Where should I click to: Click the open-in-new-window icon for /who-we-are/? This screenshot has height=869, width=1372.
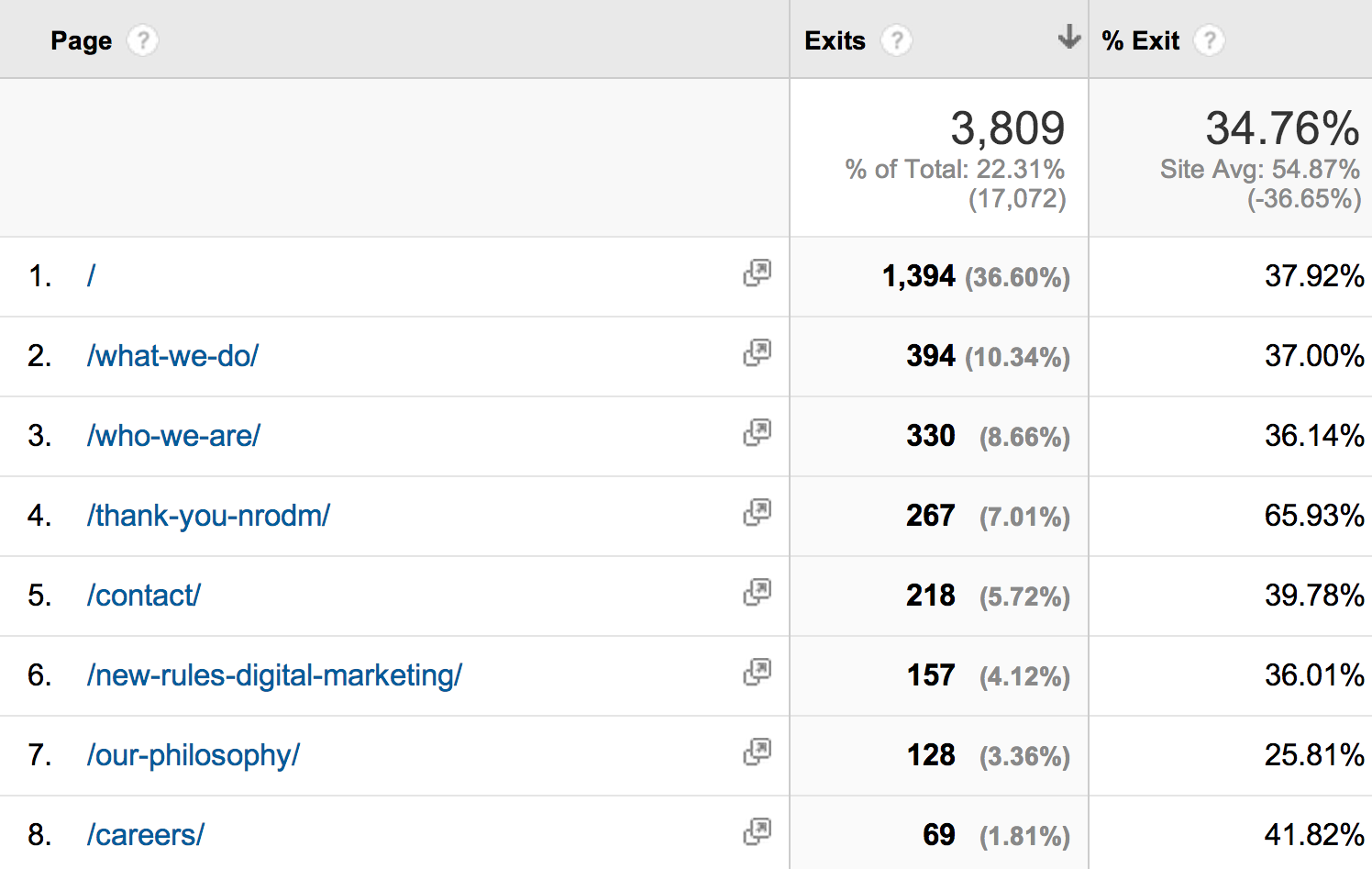pos(758,432)
